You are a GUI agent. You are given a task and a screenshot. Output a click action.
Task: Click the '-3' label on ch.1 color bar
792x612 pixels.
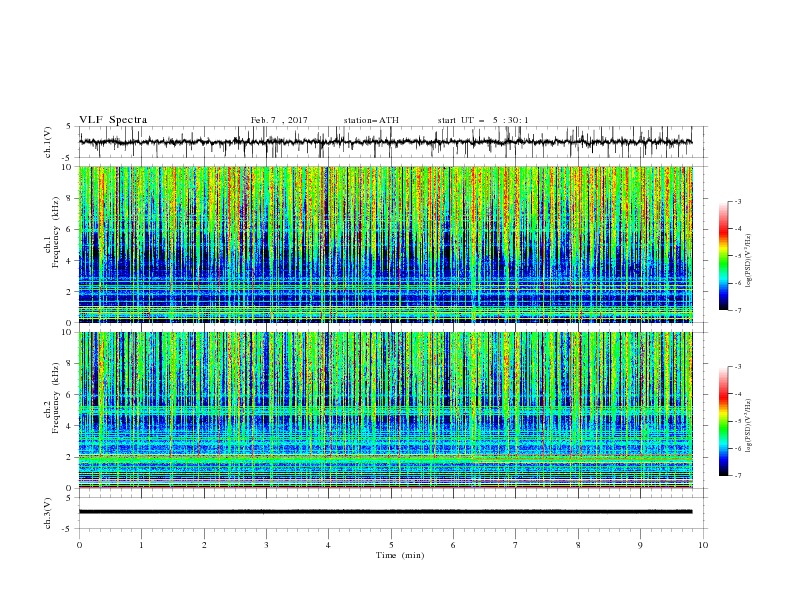[x=737, y=201]
